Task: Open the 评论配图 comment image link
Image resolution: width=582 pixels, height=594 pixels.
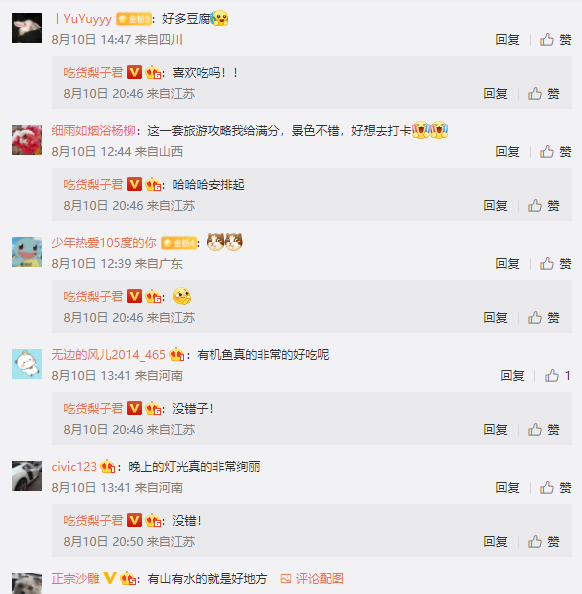Action: click(312, 578)
